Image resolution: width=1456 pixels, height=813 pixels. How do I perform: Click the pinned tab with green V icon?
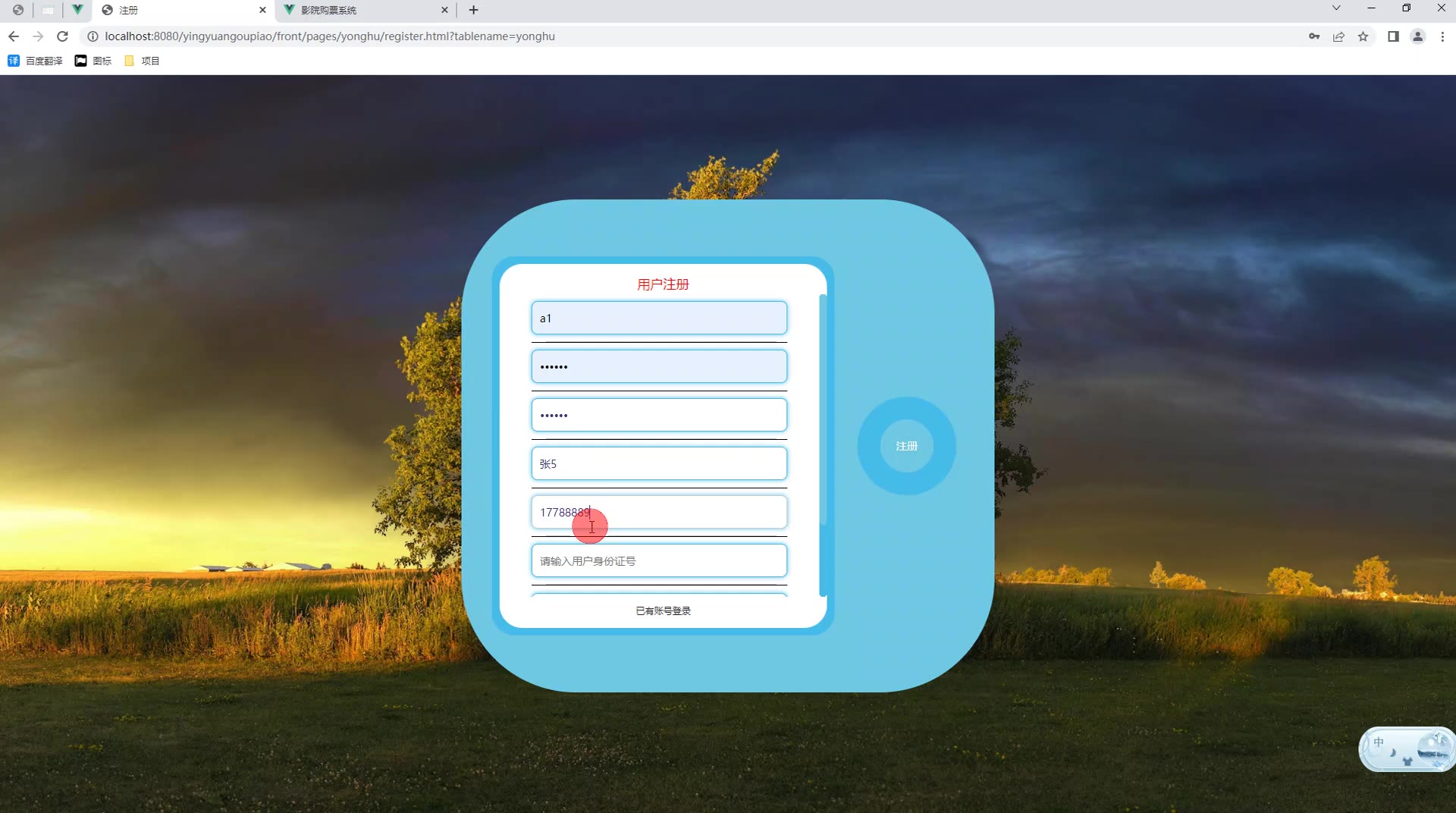77,10
